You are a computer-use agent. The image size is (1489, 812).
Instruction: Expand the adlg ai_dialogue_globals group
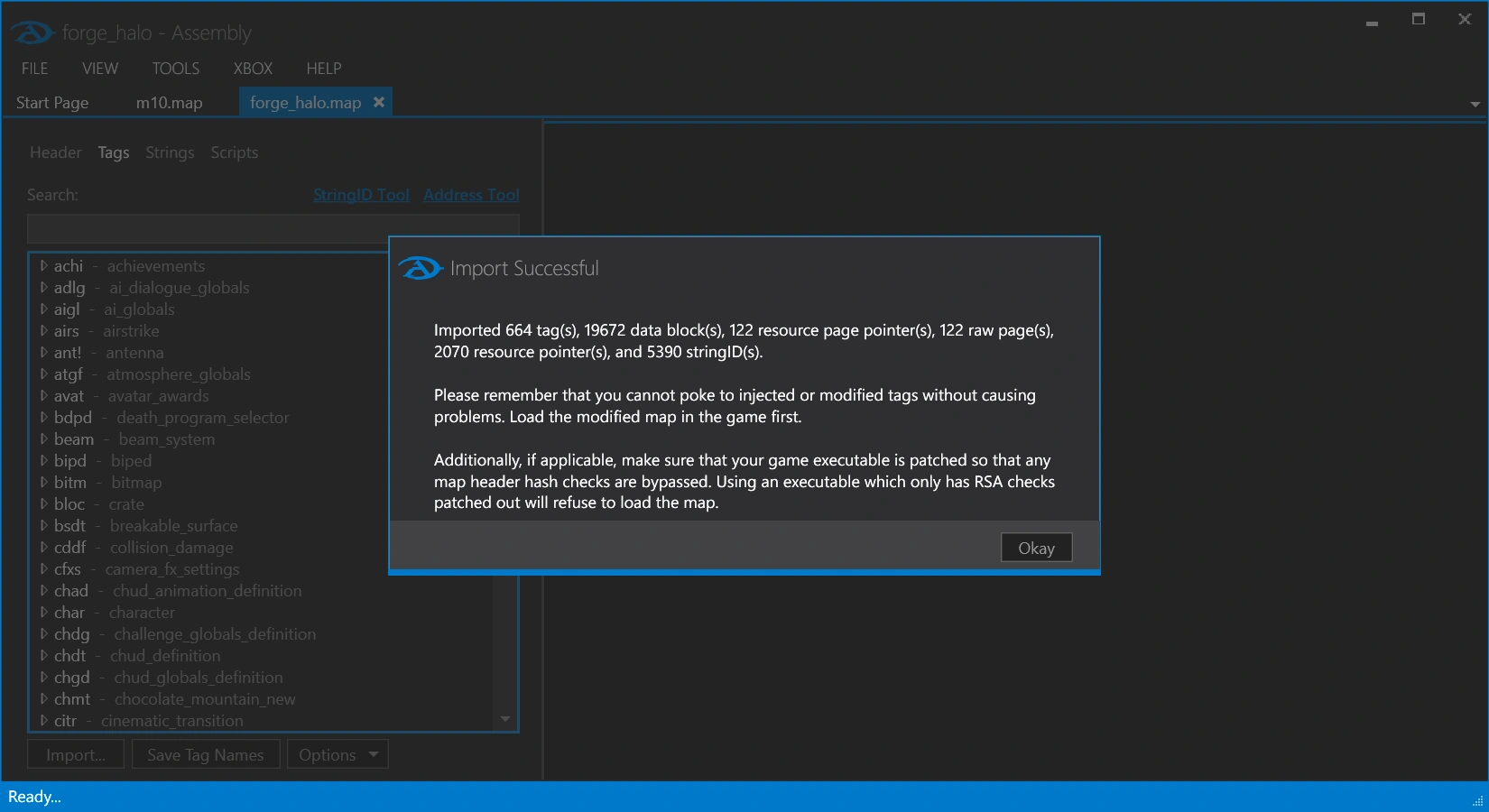point(43,288)
